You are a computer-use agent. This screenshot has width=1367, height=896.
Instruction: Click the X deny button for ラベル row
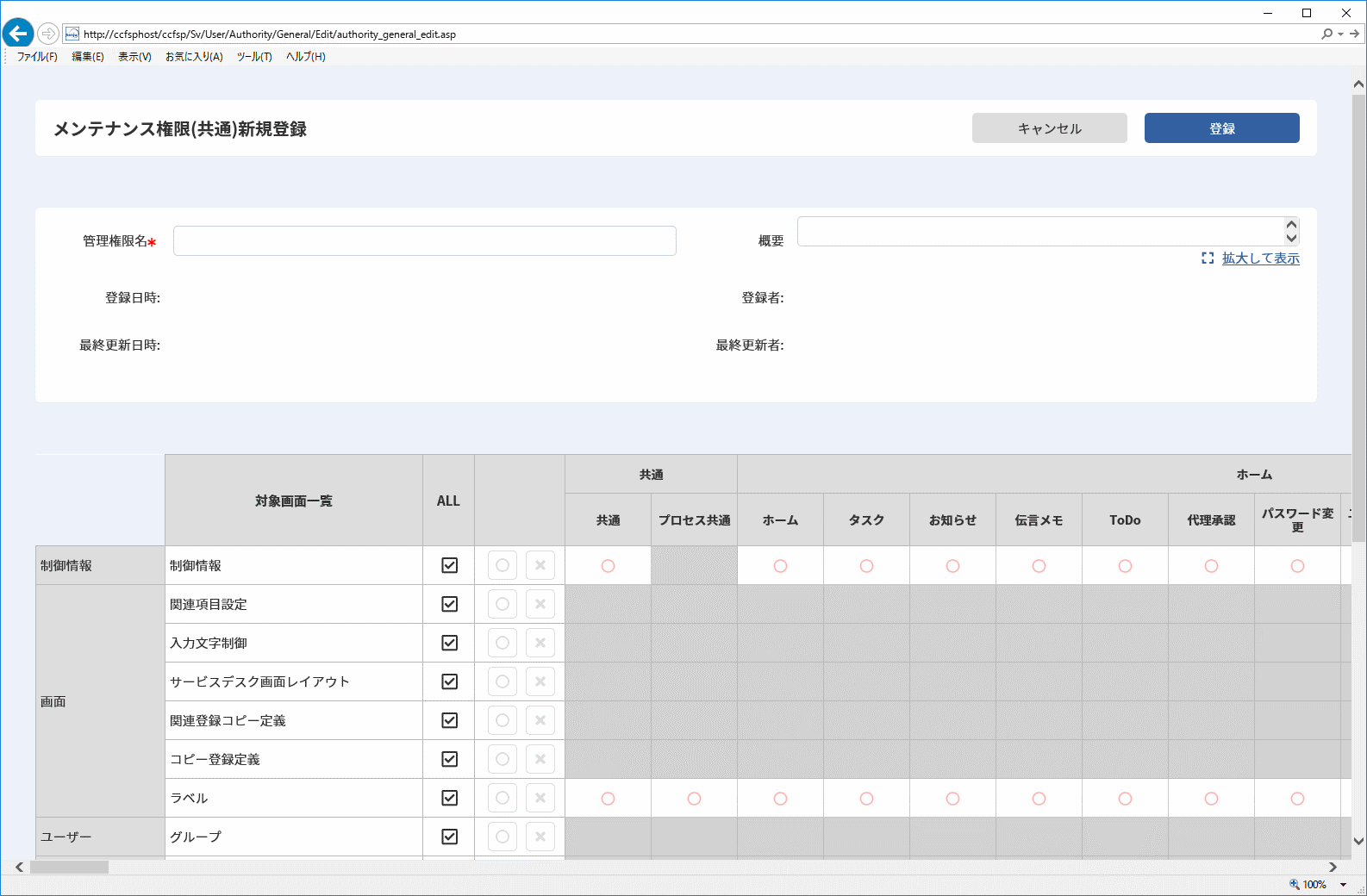(x=540, y=798)
